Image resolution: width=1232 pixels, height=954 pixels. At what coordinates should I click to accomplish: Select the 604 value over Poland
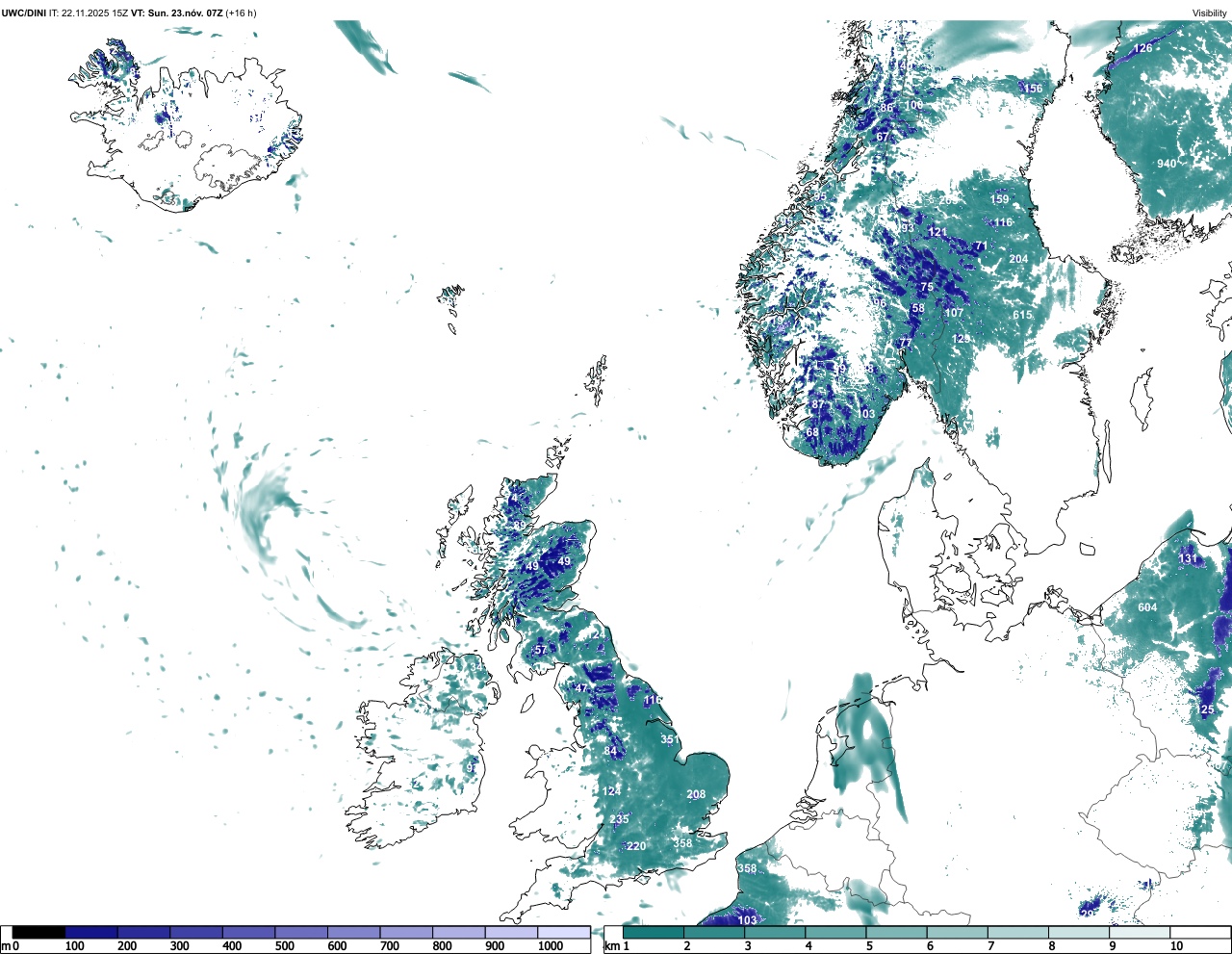(1147, 607)
